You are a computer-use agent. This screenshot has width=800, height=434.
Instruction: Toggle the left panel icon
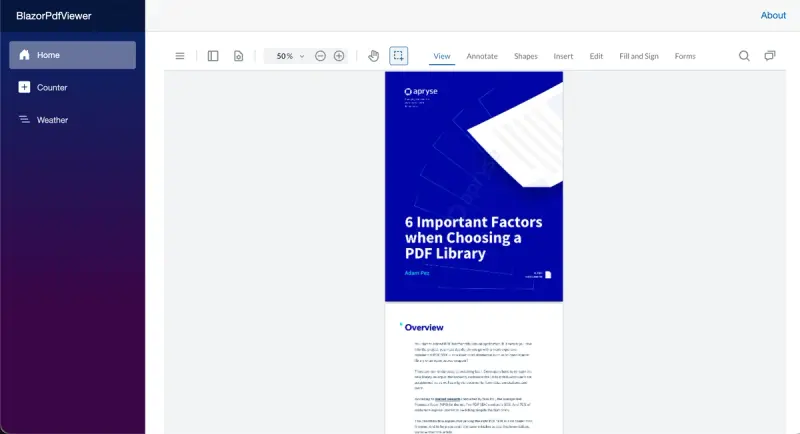click(213, 56)
